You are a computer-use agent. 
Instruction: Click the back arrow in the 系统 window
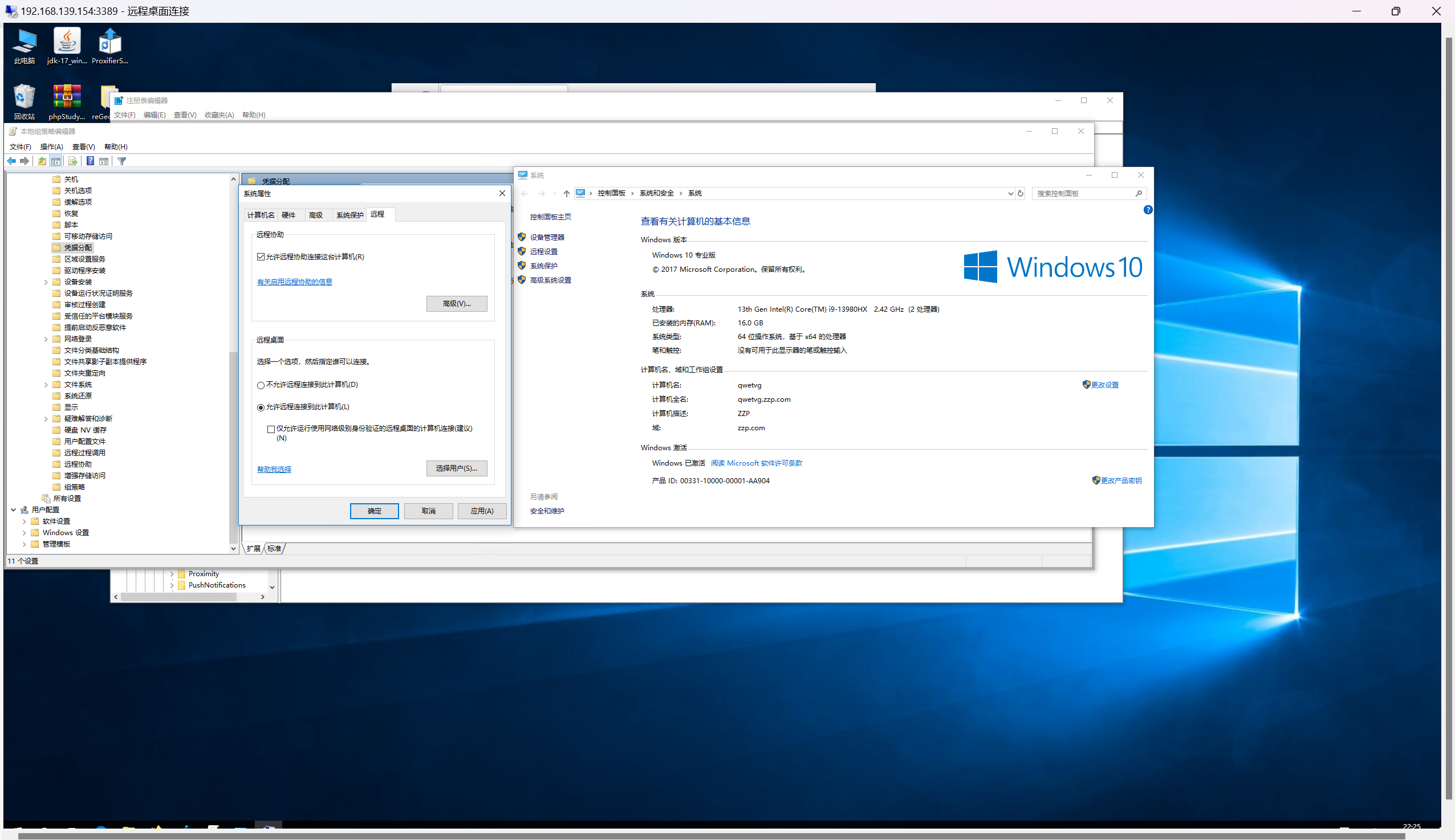tap(524, 193)
